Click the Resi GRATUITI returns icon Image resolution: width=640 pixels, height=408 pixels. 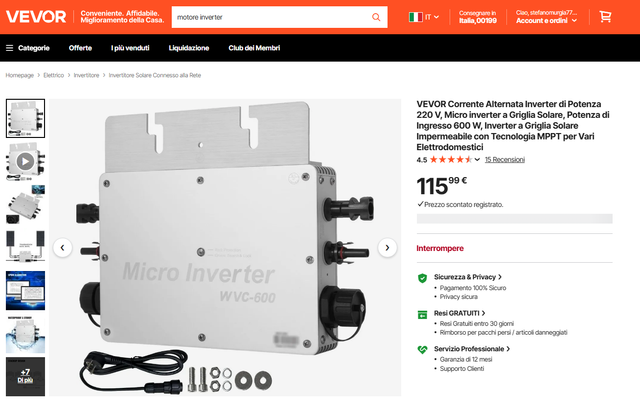422,315
